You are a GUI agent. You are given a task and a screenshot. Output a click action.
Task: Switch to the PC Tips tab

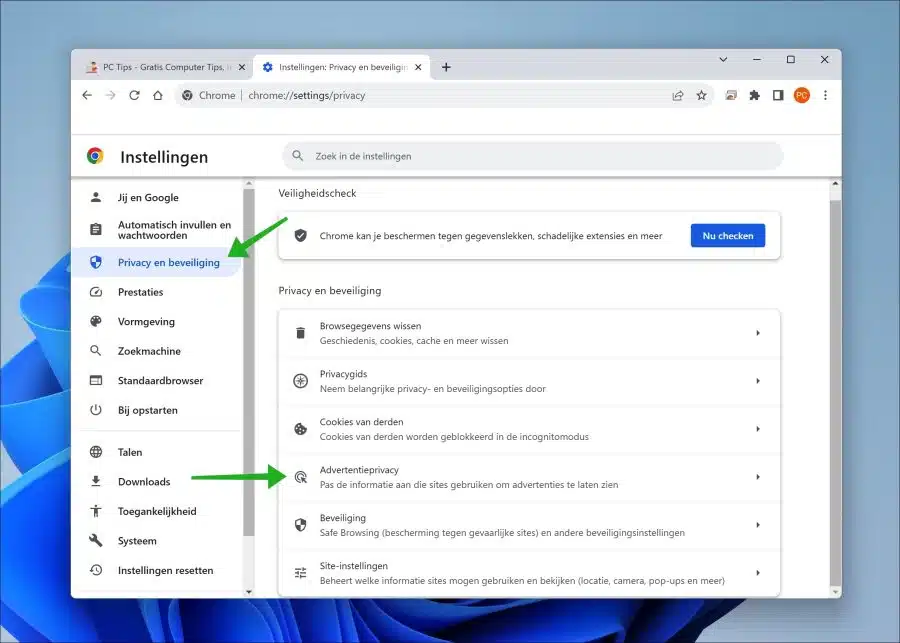tap(166, 67)
